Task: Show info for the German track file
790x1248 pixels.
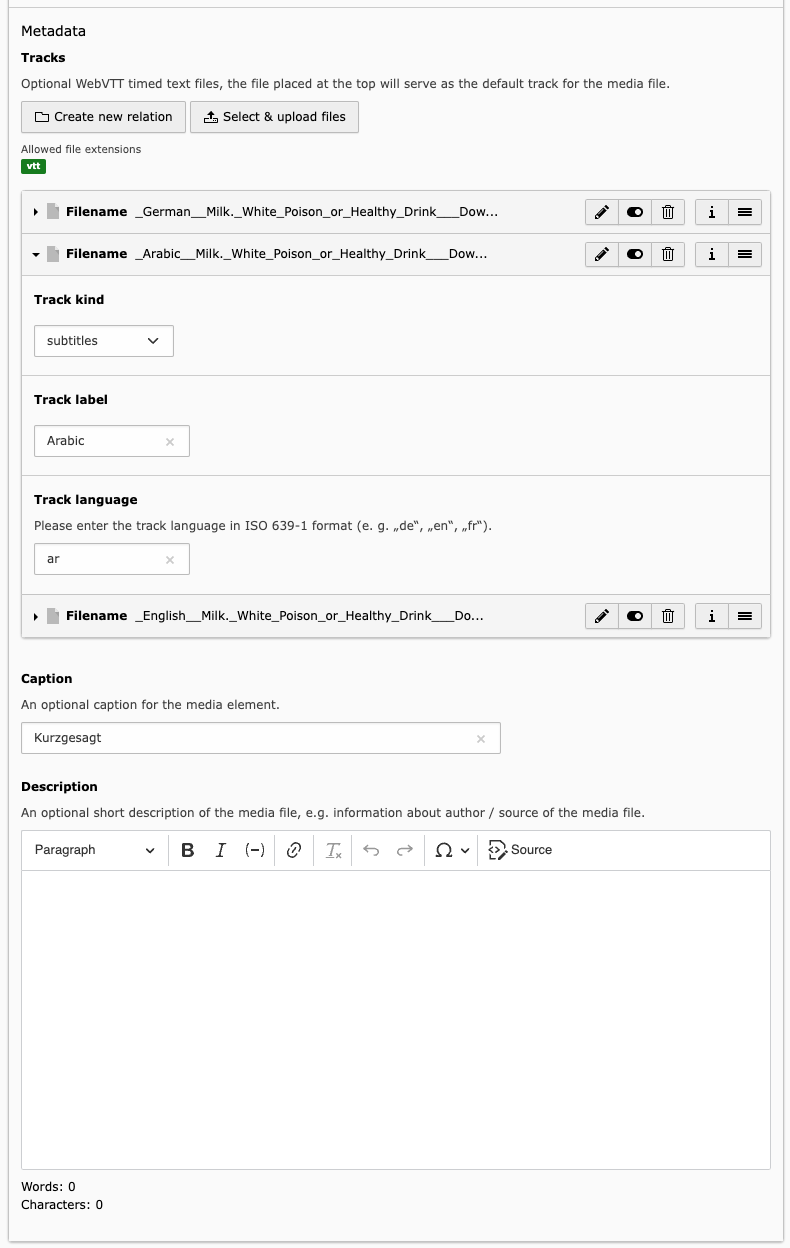Action: (x=711, y=212)
